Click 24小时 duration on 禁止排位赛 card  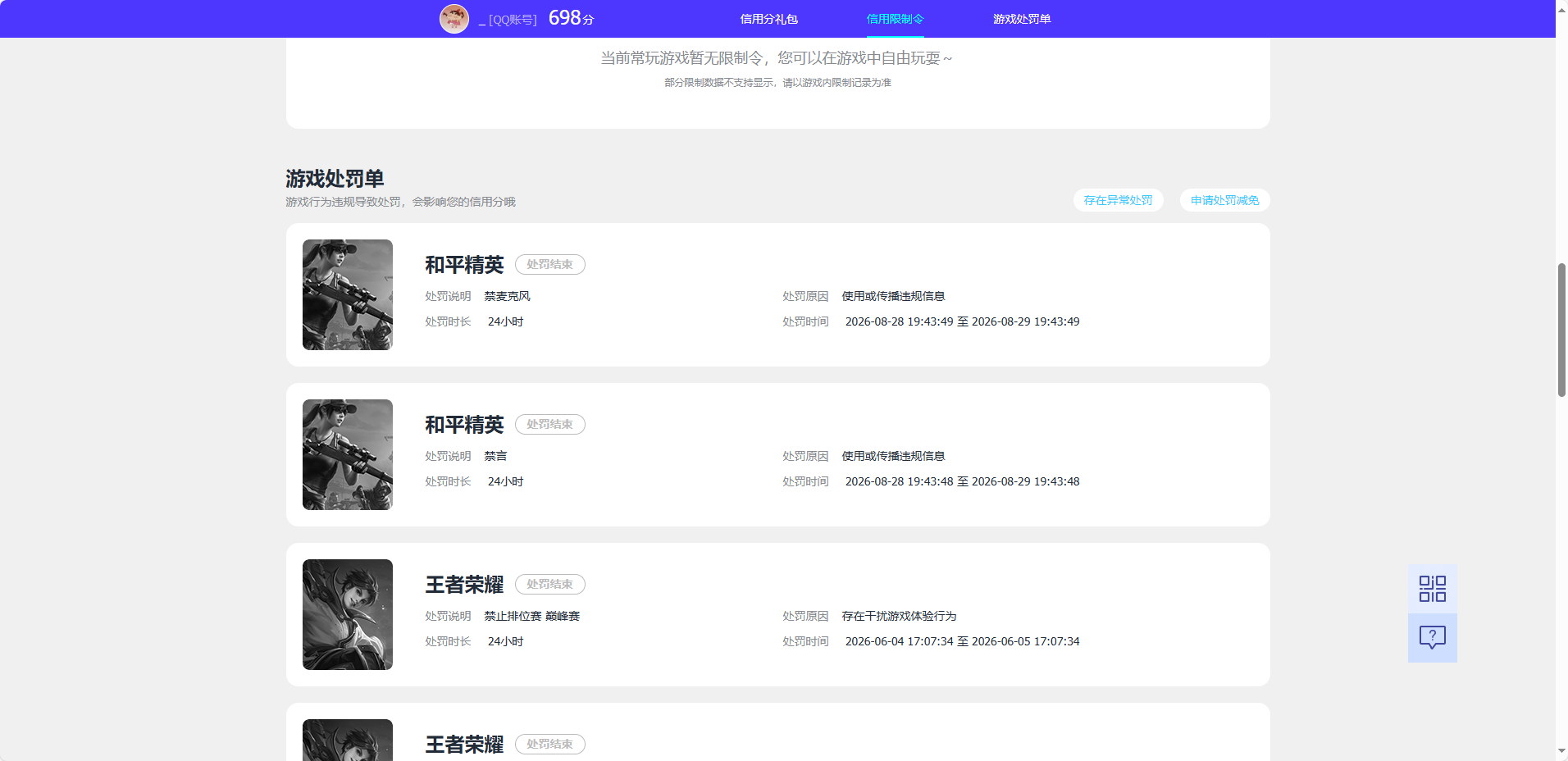pyautogui.click(x=505, y=641)
